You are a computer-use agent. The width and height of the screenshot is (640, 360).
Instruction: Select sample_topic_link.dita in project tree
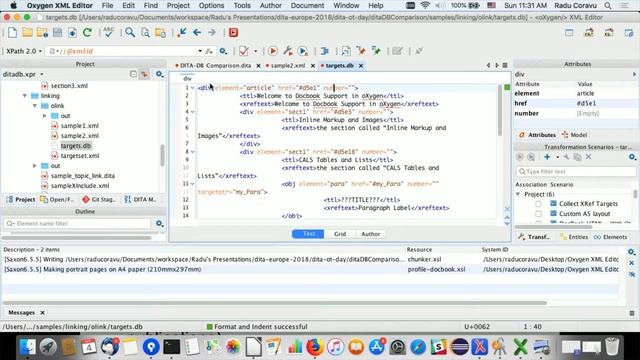click(83, 176)
